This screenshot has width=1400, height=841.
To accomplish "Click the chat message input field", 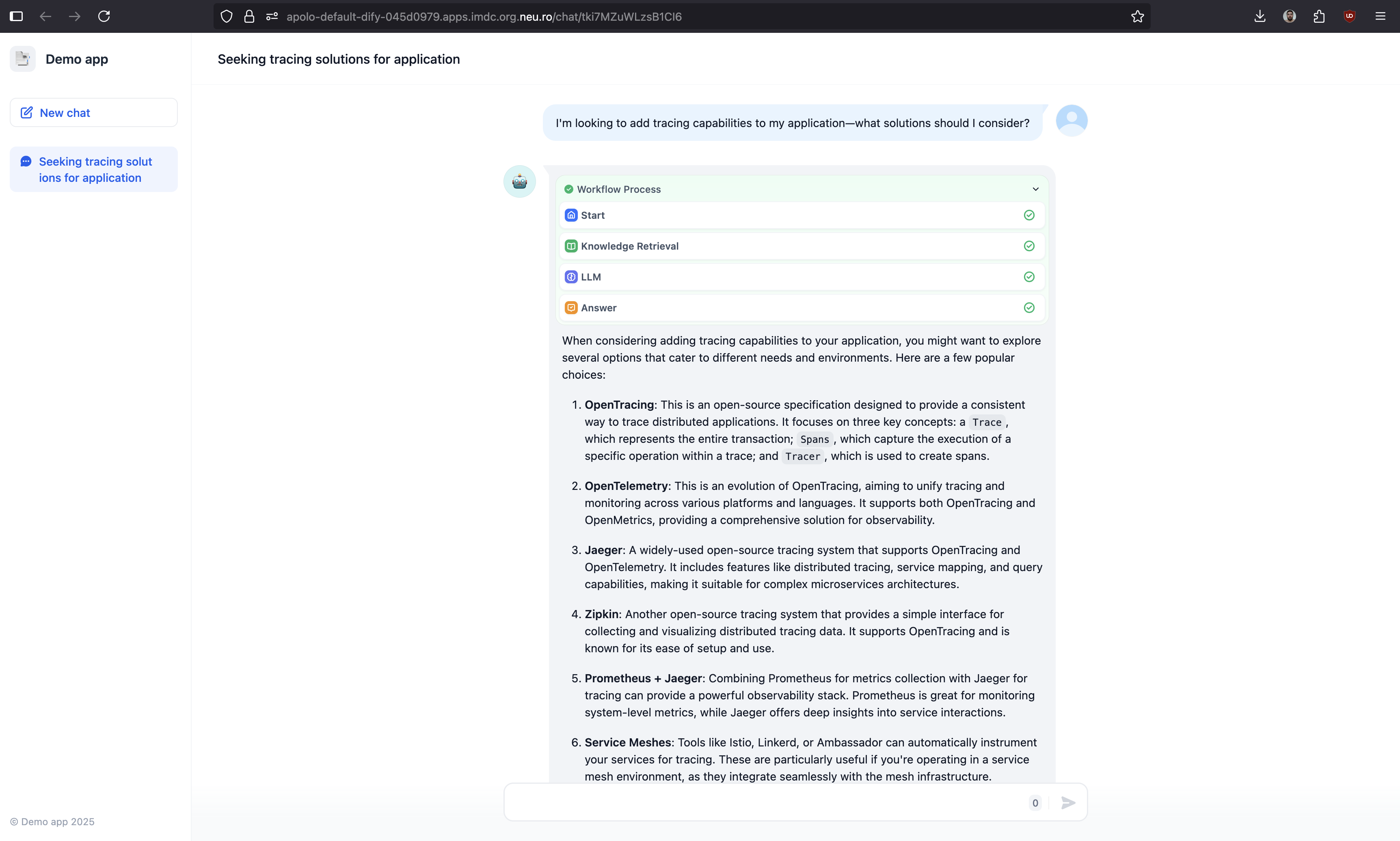I will pos(765,802).
